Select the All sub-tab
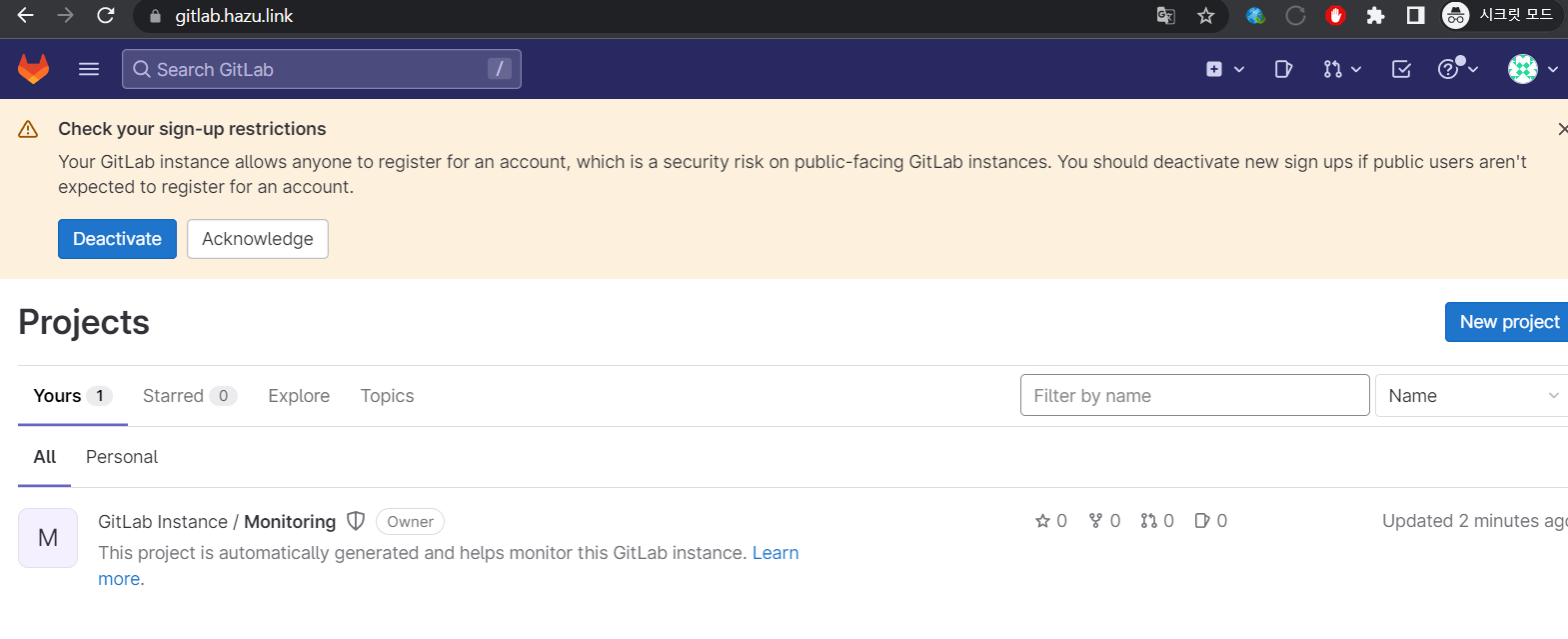Screen dimensions: 1568x639 pos(45,457)
